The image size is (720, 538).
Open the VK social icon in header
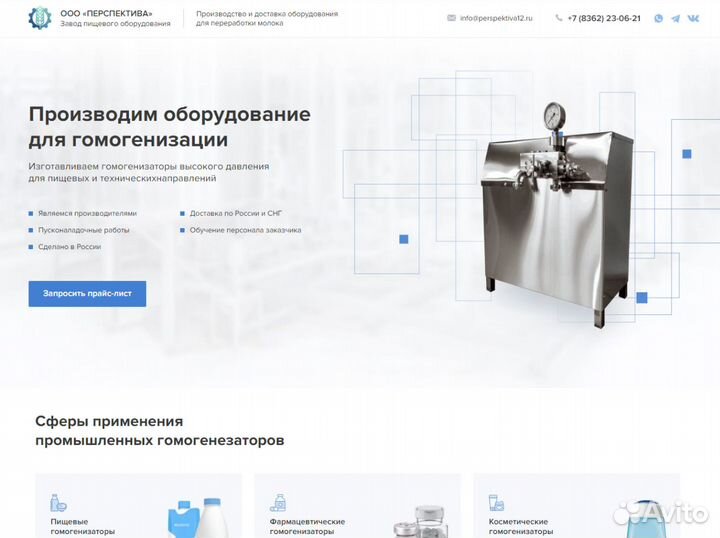693,18
